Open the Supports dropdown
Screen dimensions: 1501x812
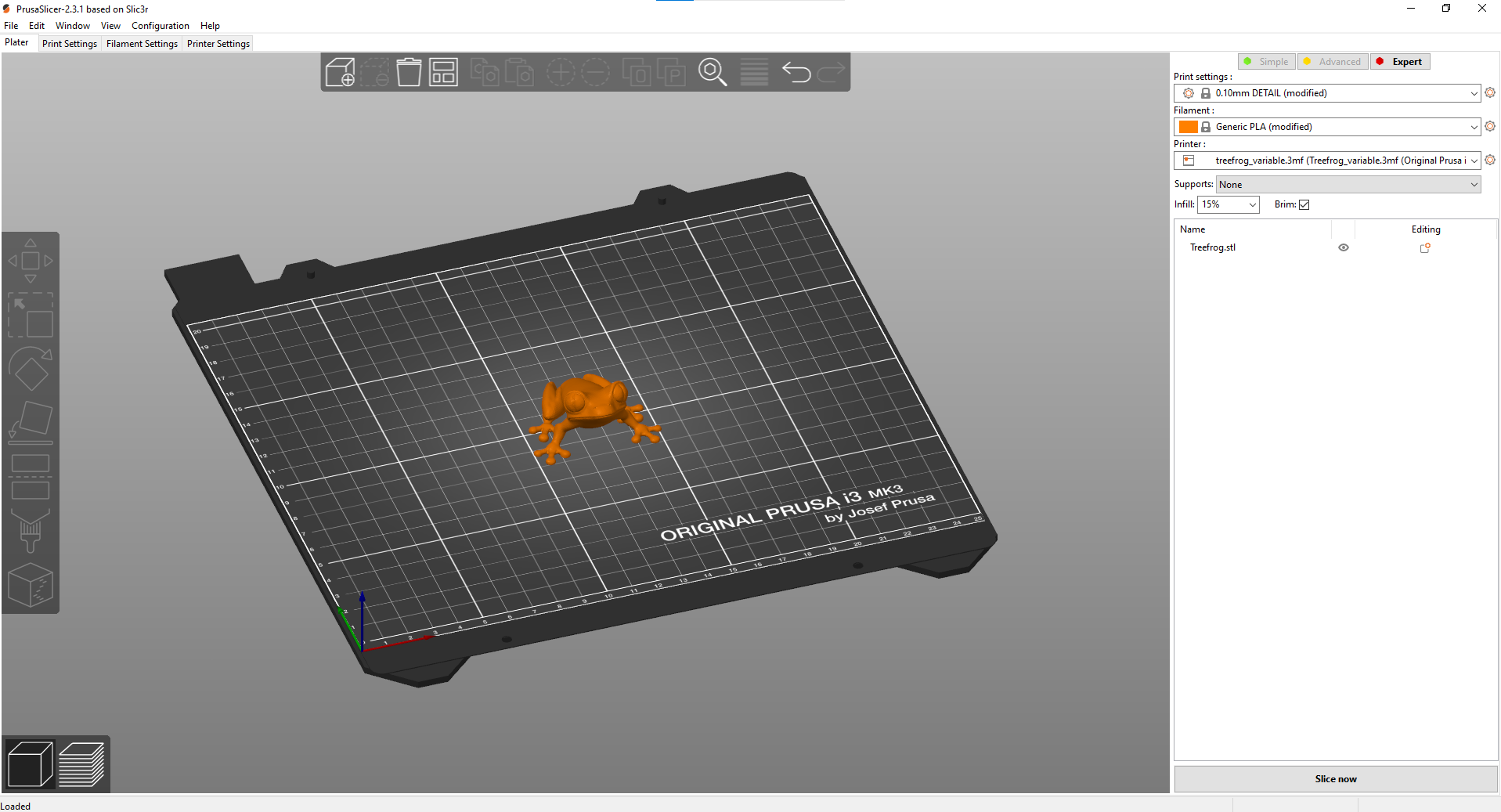pos(1348,185)
